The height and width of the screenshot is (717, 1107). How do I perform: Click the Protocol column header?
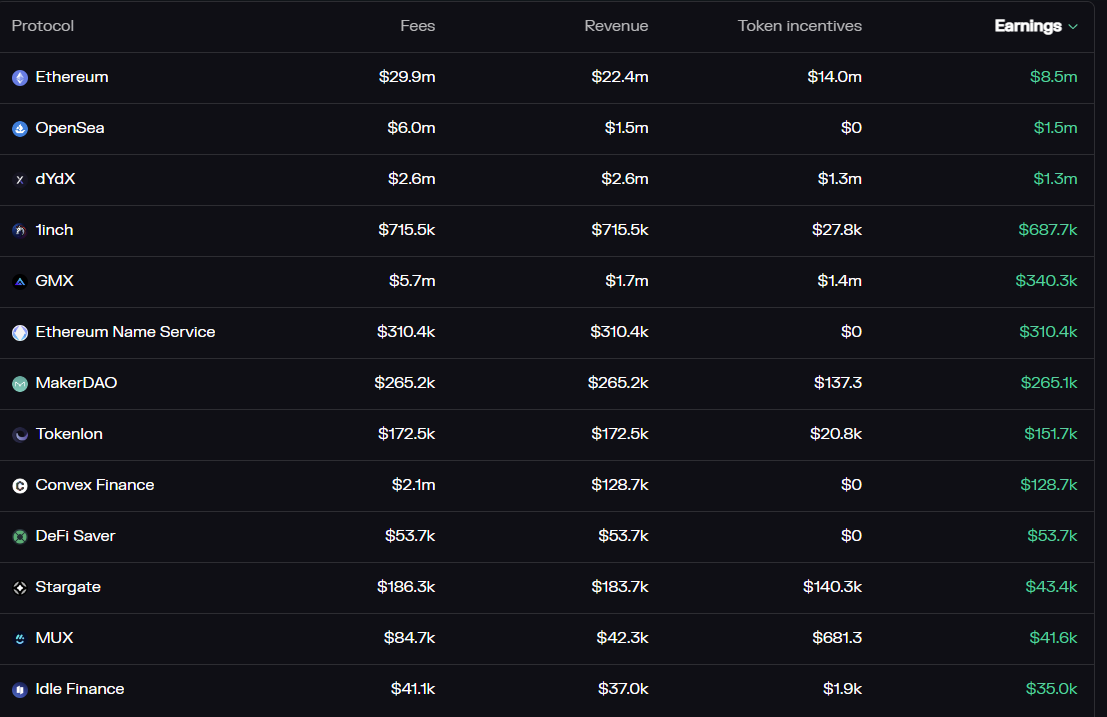coord(43,26)
